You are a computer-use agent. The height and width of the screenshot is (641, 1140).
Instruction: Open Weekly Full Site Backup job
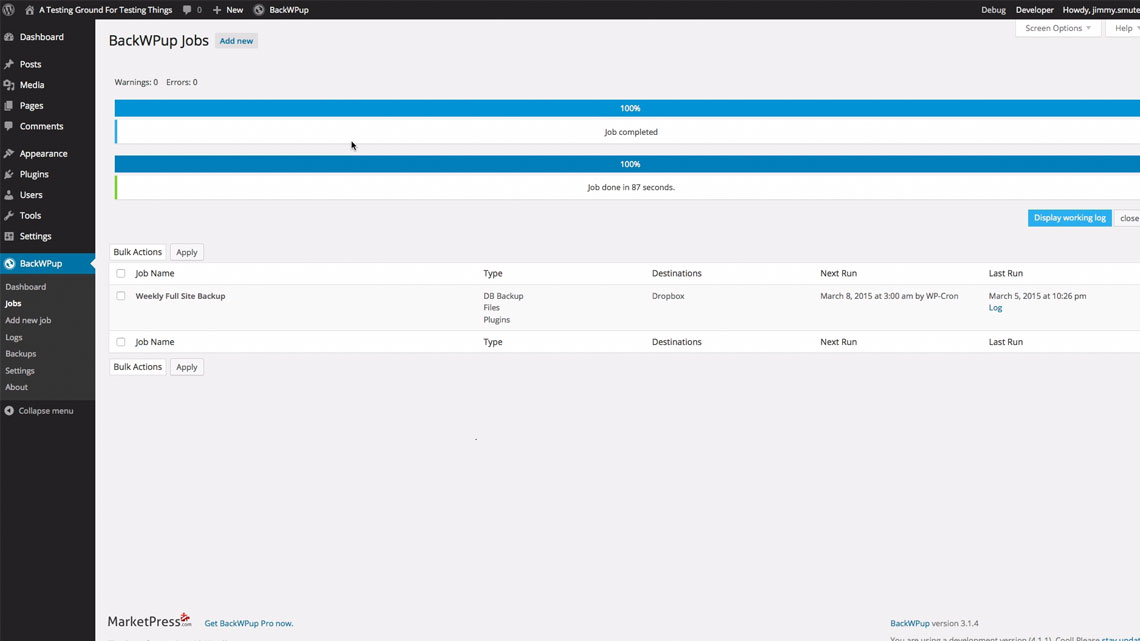click(x=180, y=297)
